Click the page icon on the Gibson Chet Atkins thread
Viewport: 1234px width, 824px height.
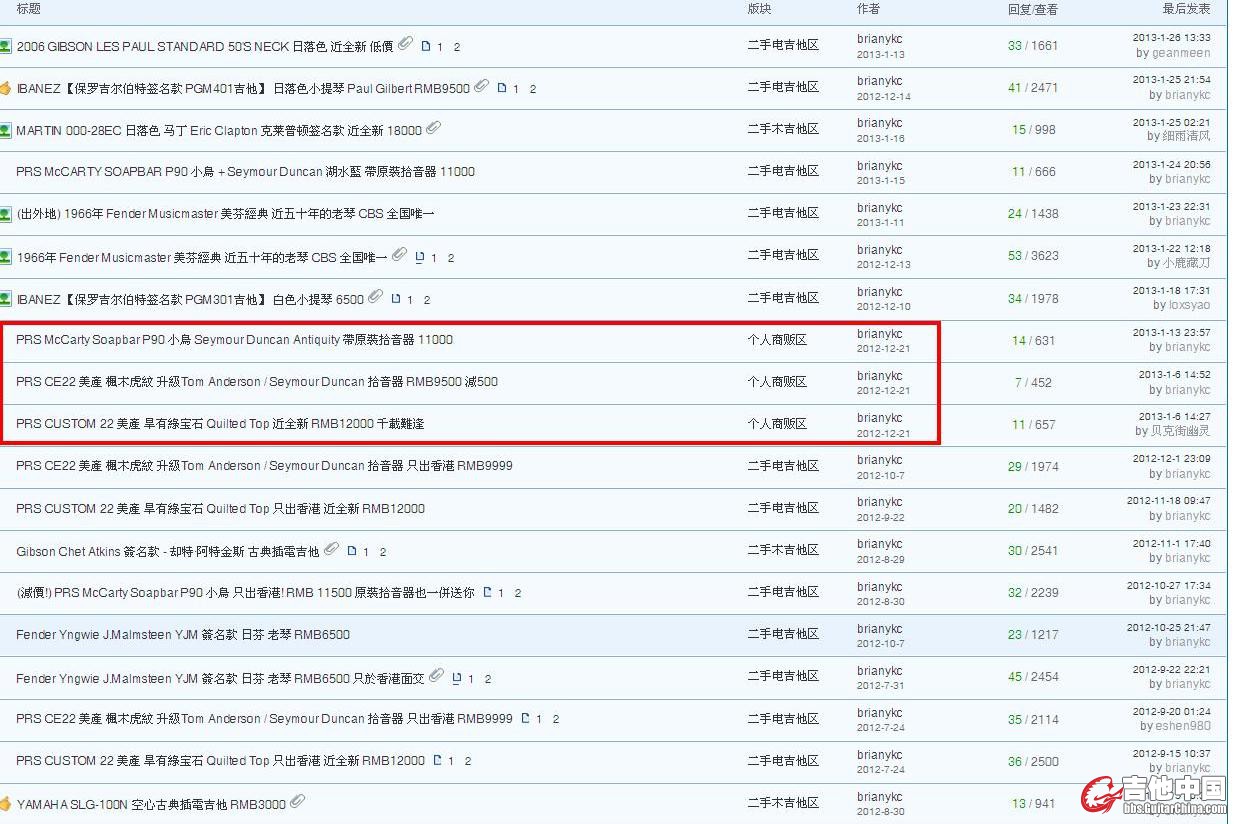click(x=351, y=551)
